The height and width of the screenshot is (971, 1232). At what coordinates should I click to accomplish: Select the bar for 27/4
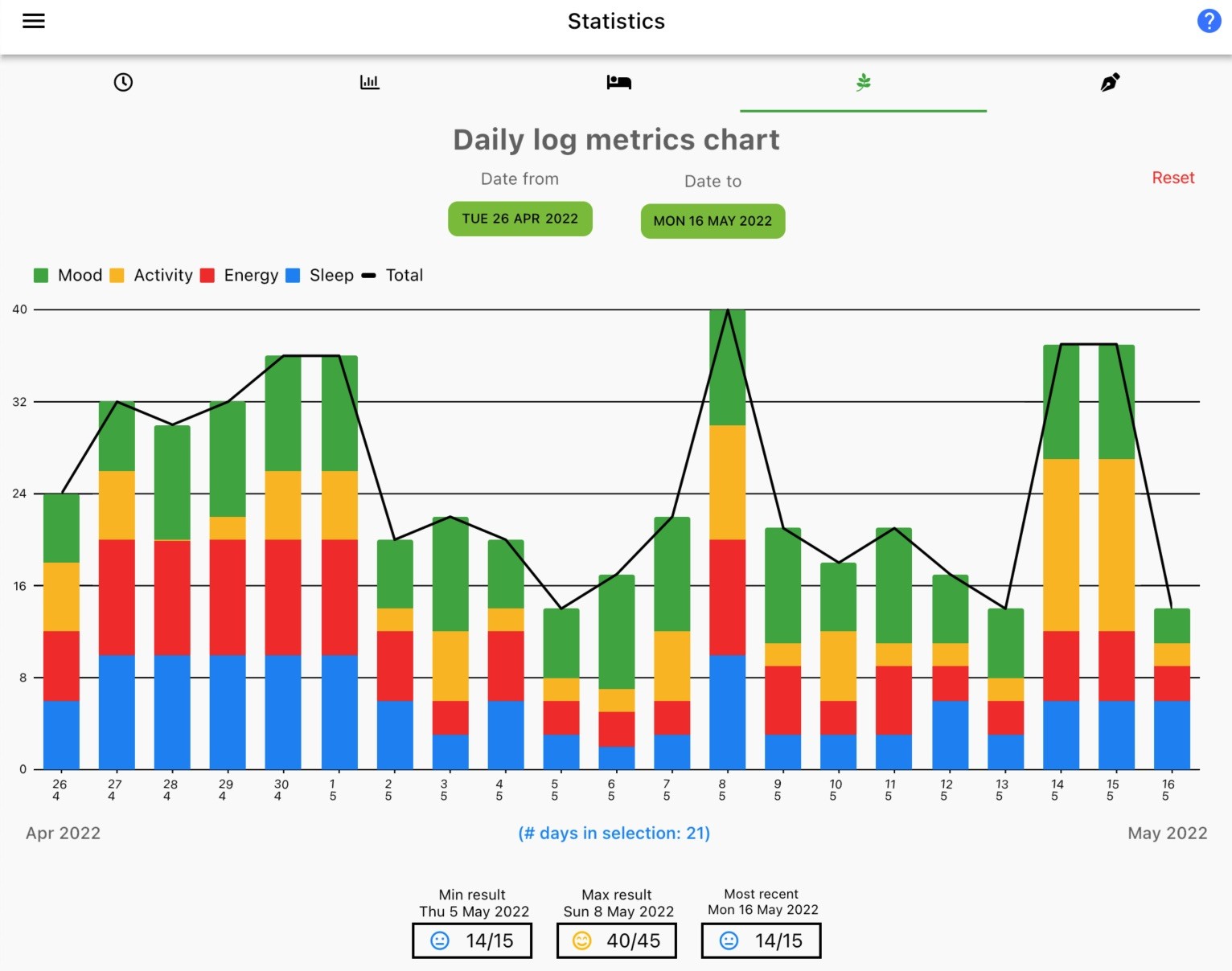117,586
